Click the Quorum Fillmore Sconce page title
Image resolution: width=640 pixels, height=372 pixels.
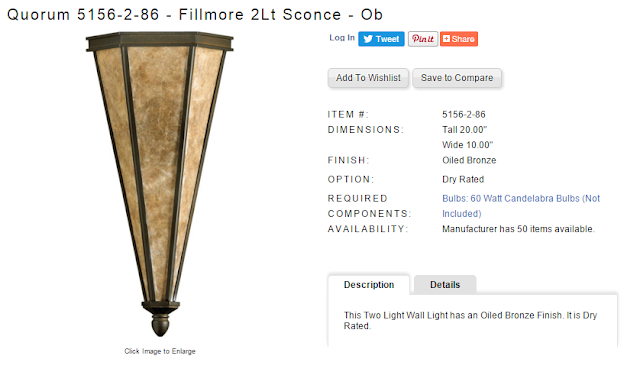coord(195,15)
